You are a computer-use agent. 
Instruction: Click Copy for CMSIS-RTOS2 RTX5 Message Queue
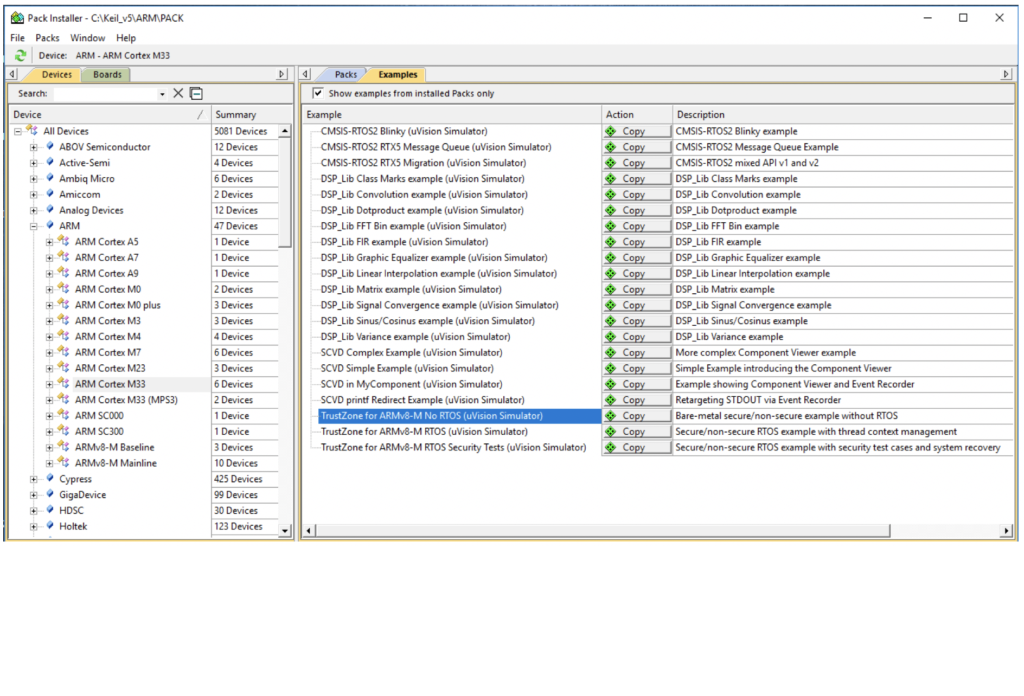636,146
